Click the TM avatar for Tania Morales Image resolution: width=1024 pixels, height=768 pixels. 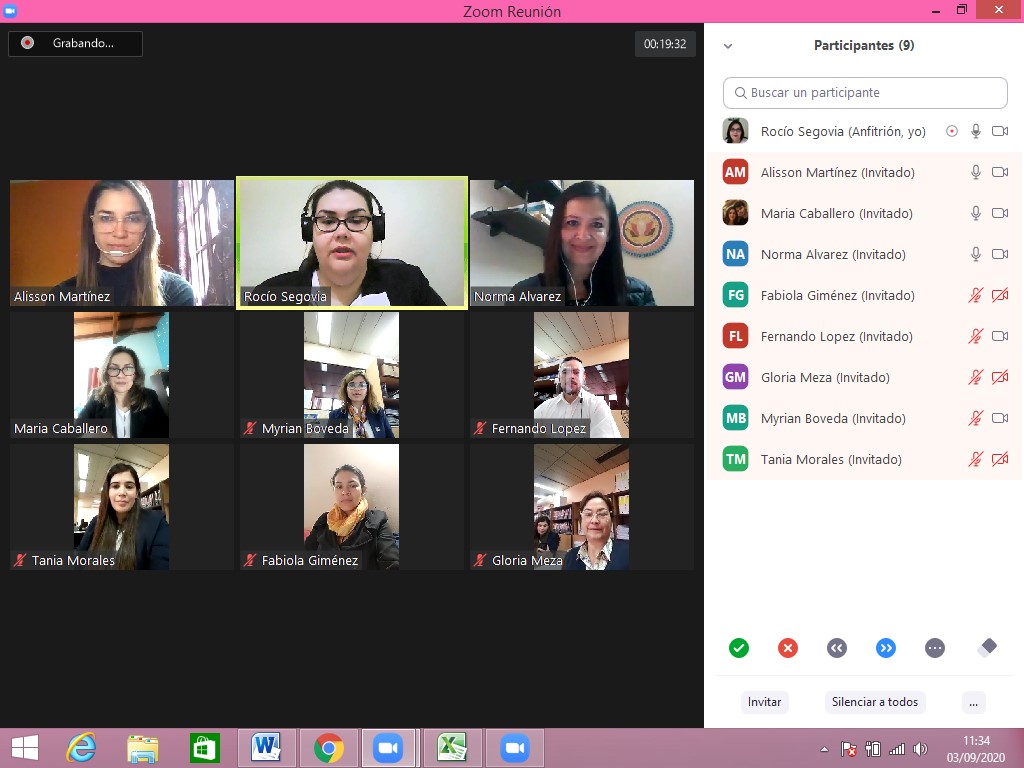(735, 459)
